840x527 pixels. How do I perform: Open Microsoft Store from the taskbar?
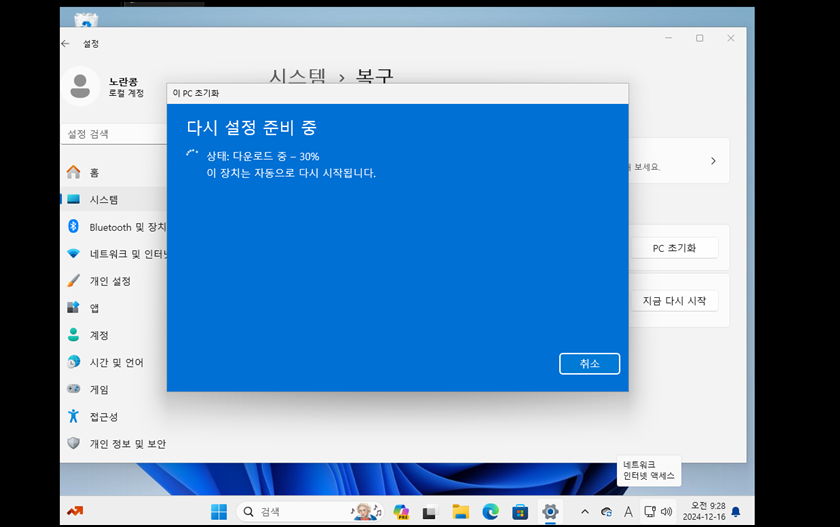(x=520, y=512)
